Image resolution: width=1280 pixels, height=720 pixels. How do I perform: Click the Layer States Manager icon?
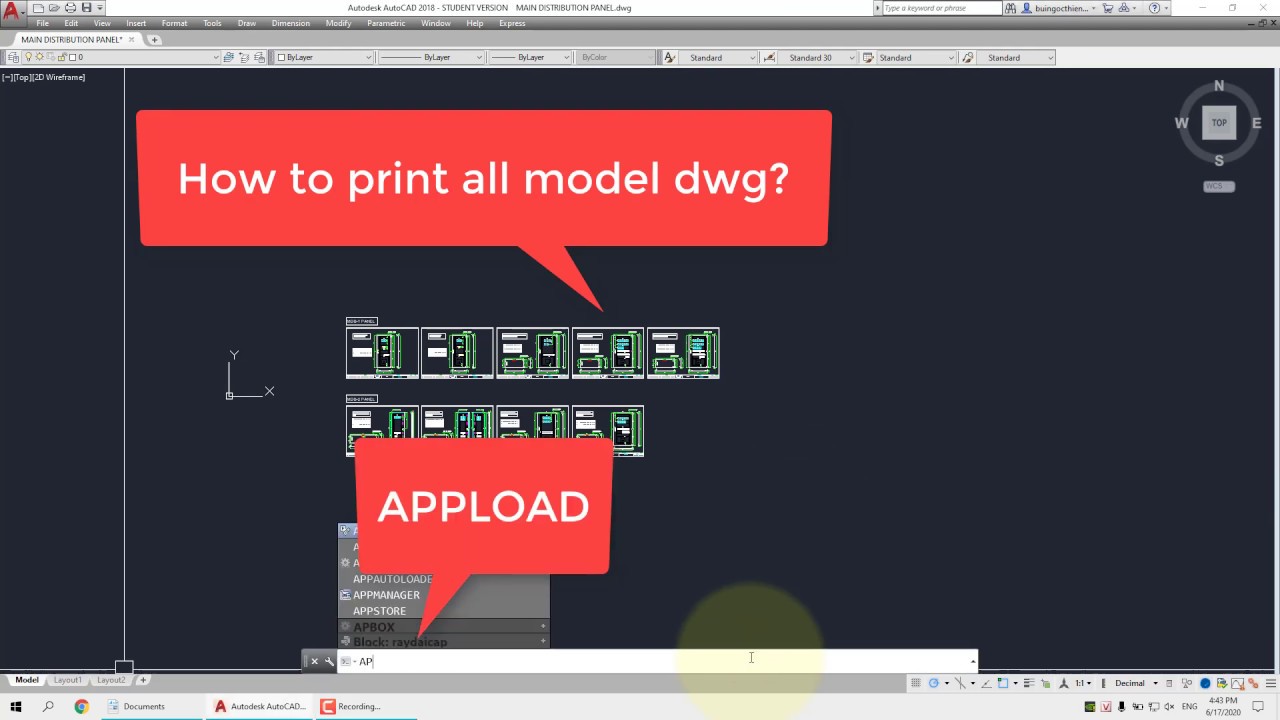[x=258, y=57]
